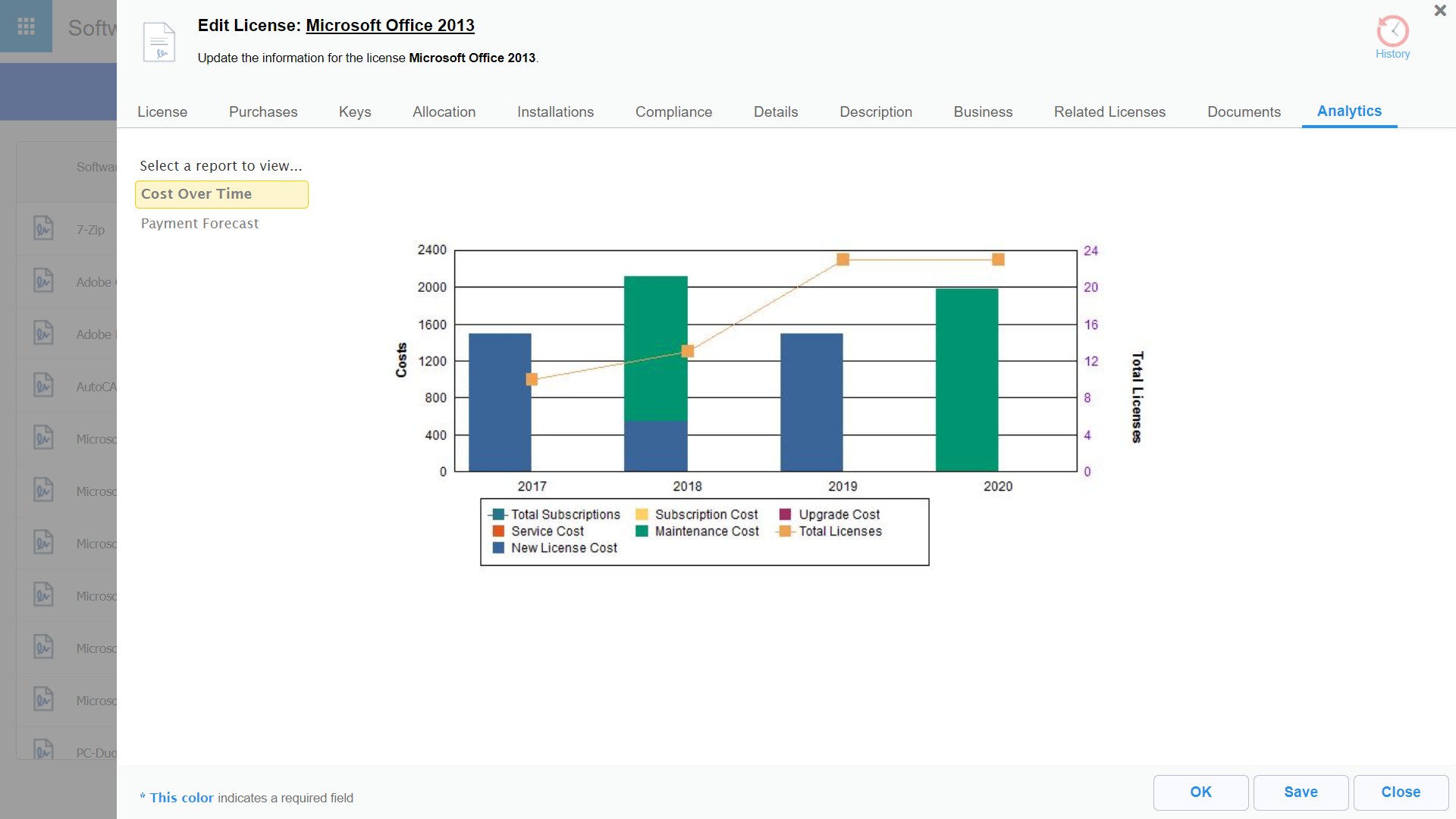Switch to the Keys tab
The image size is (1456, 819).
tap(354, 111)
